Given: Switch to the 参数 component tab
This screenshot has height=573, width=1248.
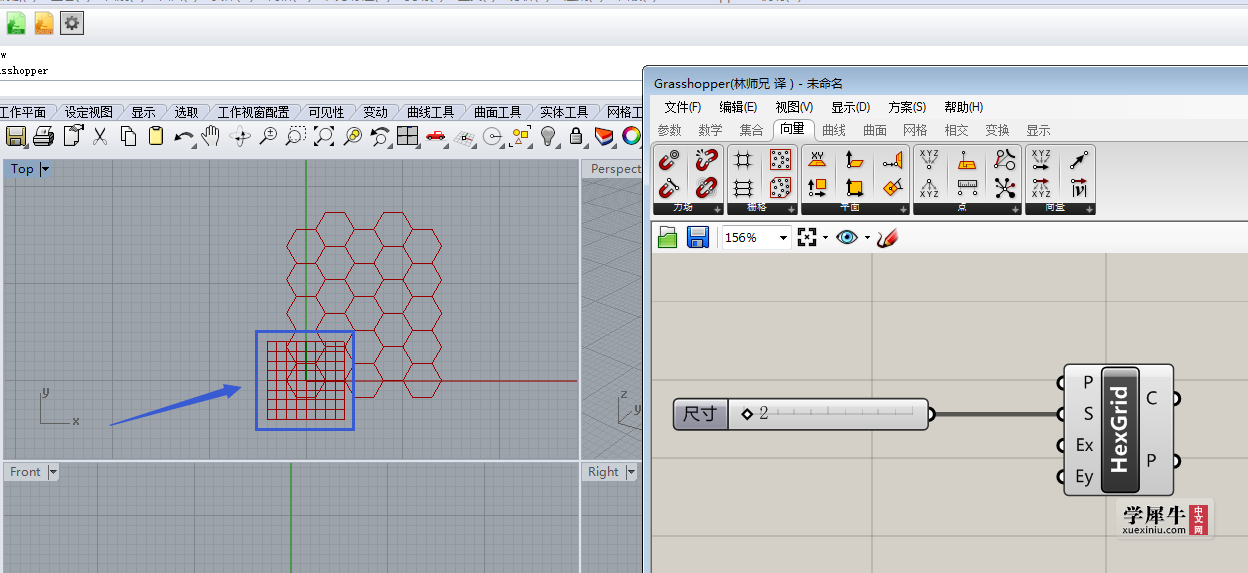Looking at the screenshot, I should pyautogui.click(x=669, y=130).
